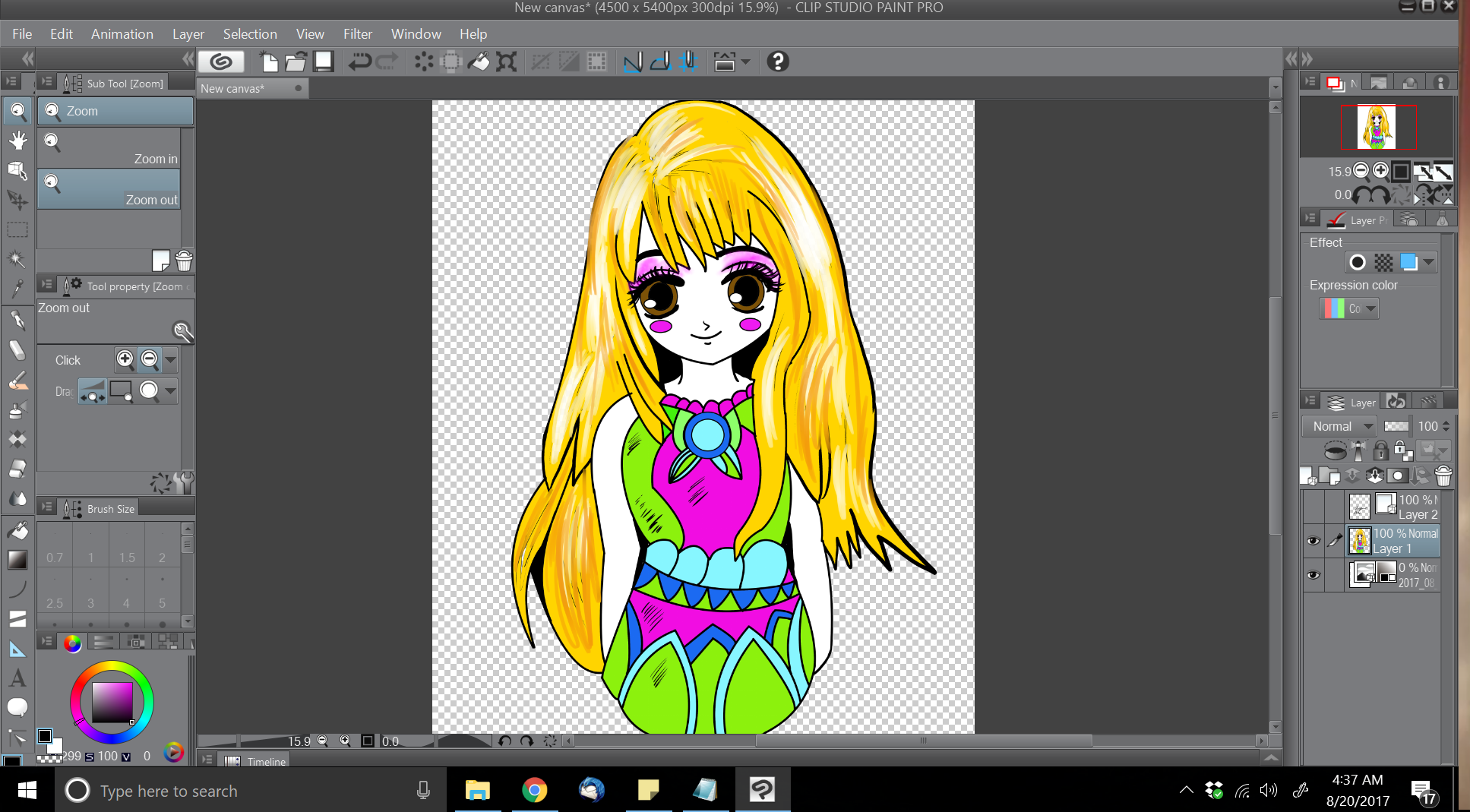Select the Ruler tool

click(17, 649)
